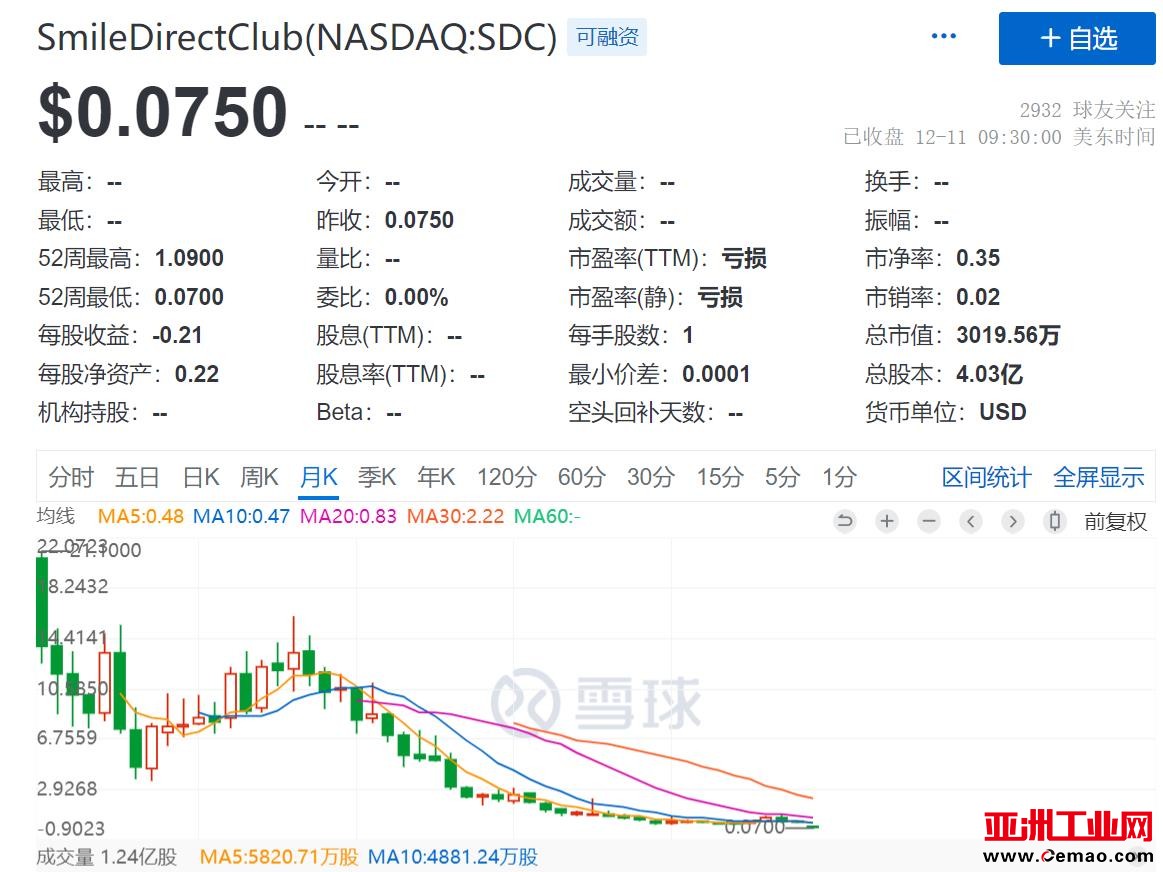The height and width of the screenshot is (872, 1163).
Task: Switch to 五日 chart tab
Action: tap(137, 477)
